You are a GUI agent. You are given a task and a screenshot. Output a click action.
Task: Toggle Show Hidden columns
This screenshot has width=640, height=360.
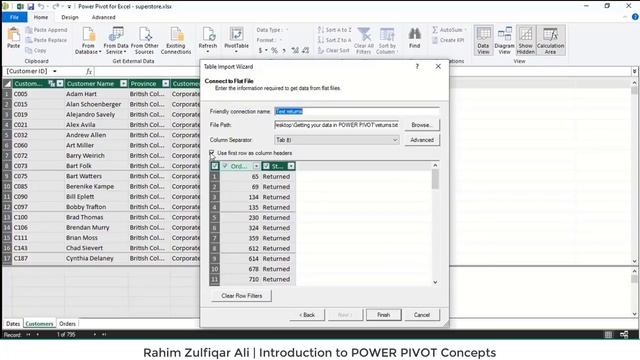tap(525, 40)
